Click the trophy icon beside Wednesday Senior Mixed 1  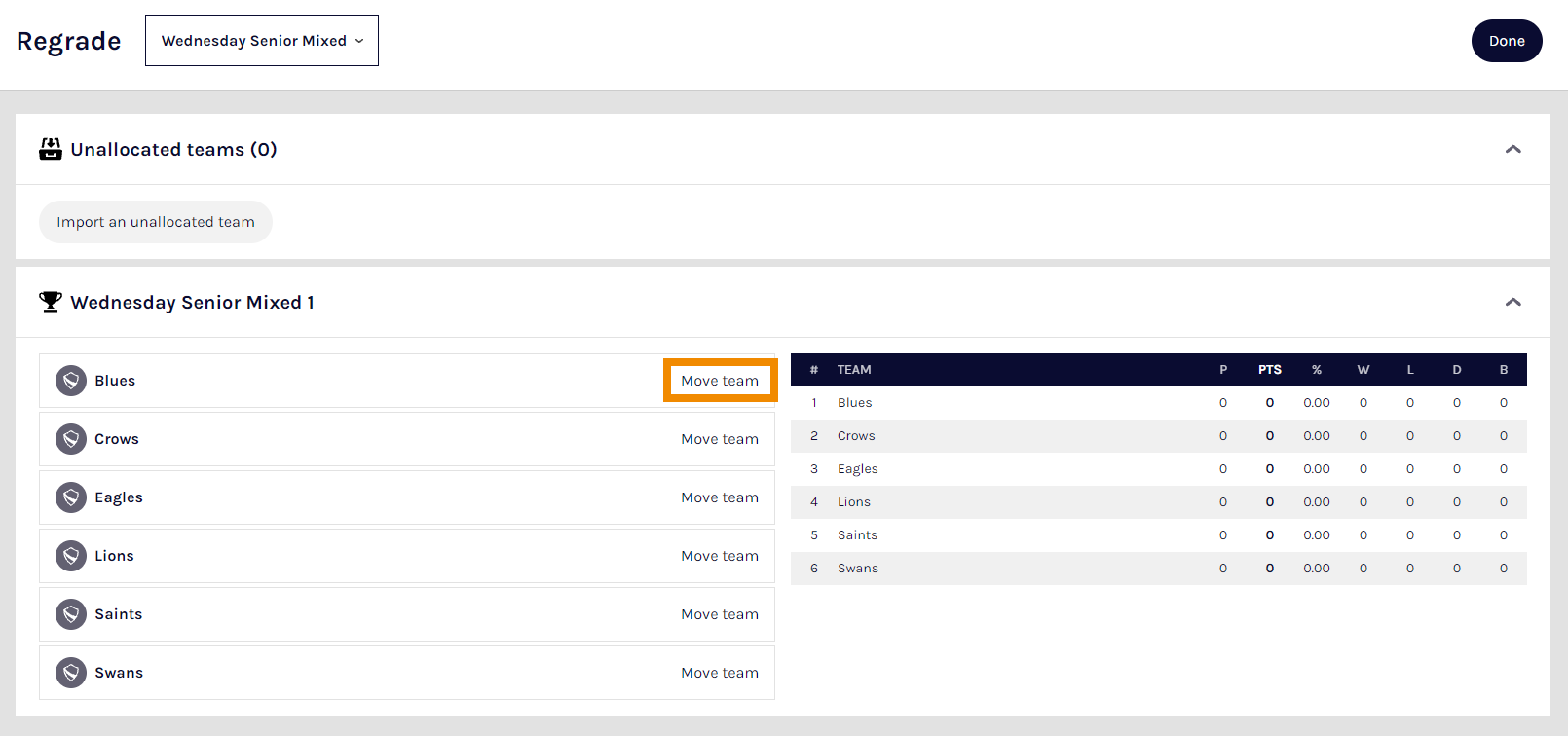tap(51, 302)
